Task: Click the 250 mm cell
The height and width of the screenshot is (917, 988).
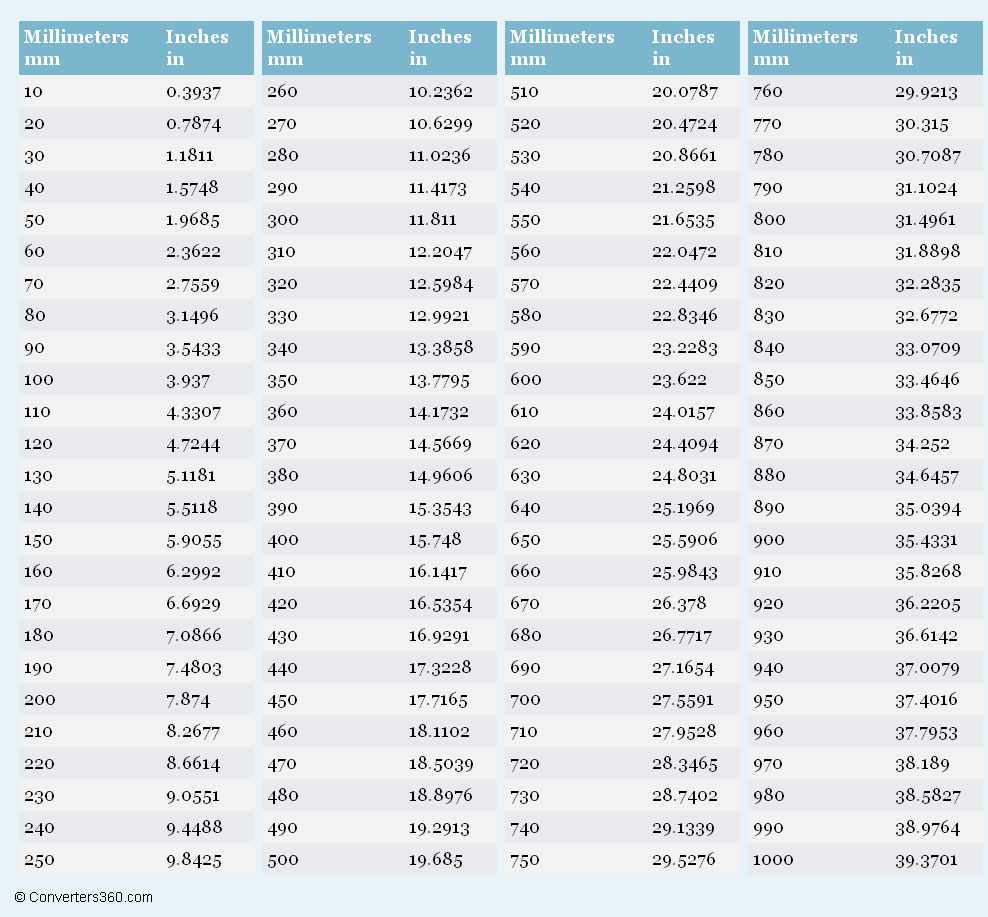Action: tap(39, 859)
